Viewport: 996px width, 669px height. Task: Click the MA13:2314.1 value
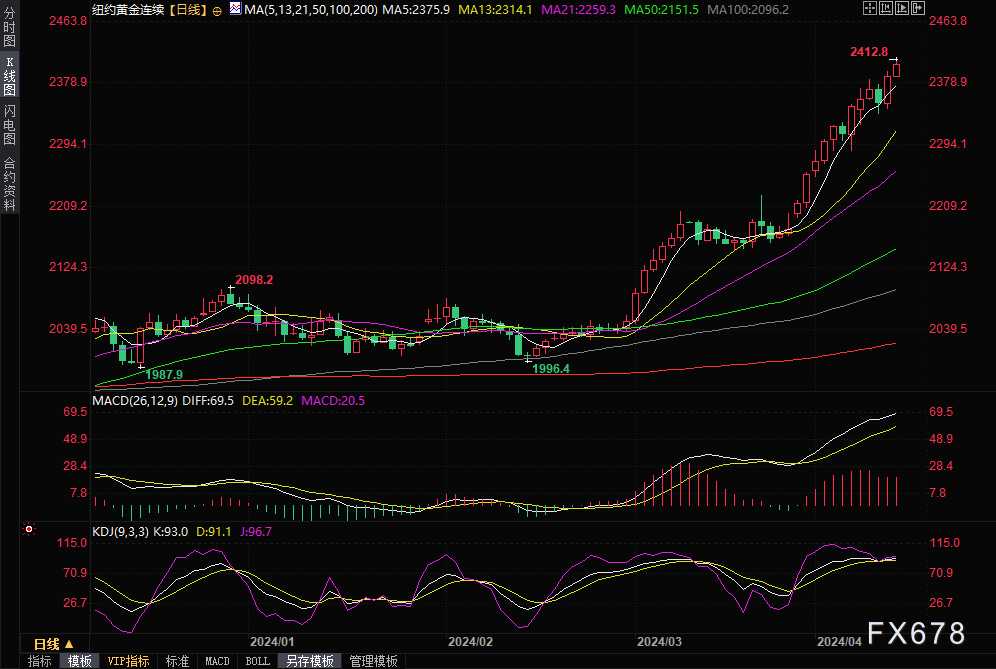click(495, 10)
